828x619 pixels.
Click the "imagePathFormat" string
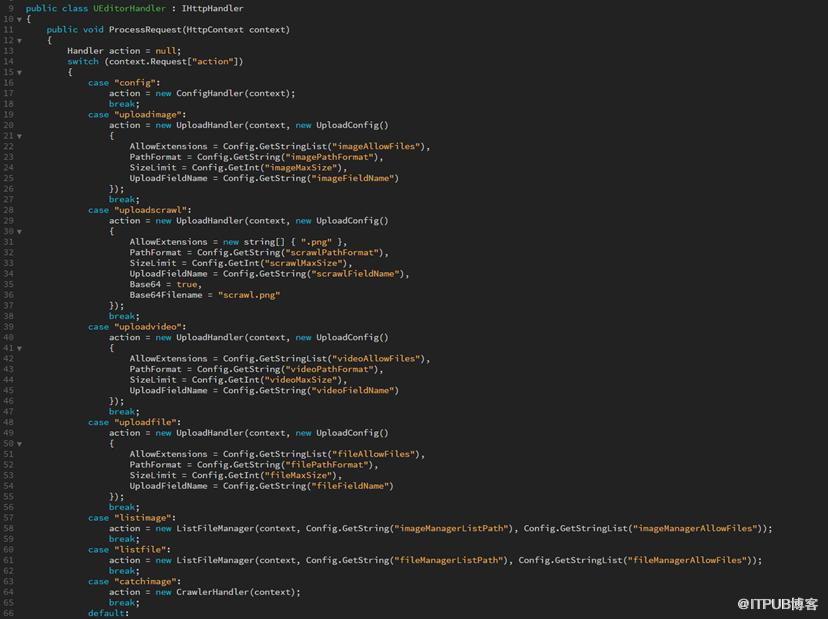click(x=332, y=157)
